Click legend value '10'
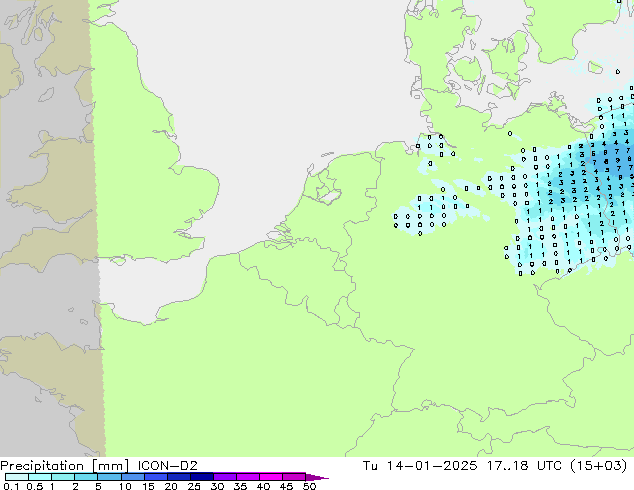The width and height of the screenshot is (634, 490). (x=125, y=486)
